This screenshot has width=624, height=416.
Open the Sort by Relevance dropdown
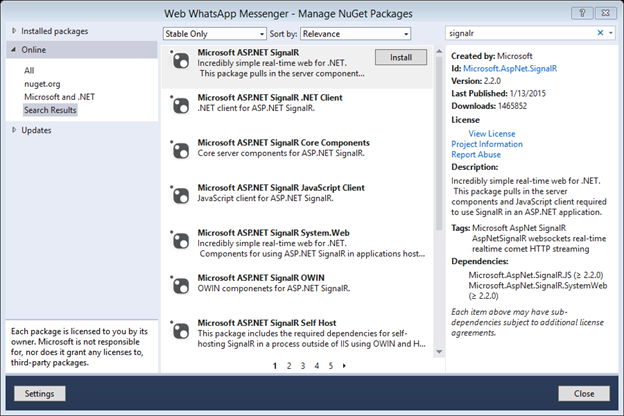point(355,34)
